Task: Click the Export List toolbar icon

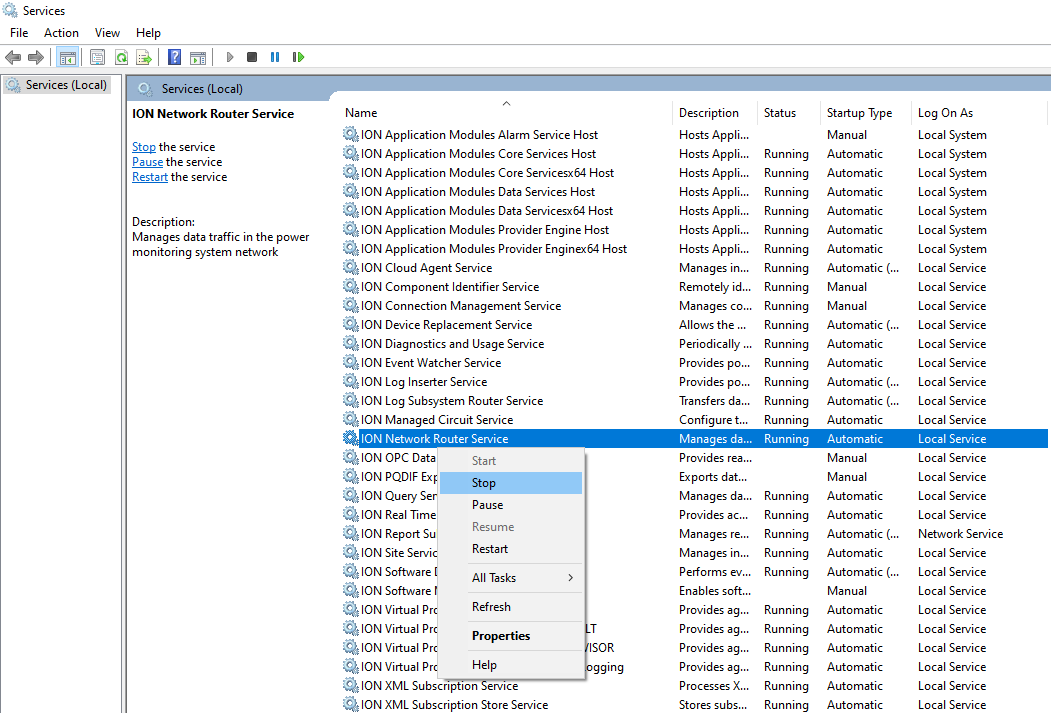Action: pyautogui.click(x=144, y=58)
